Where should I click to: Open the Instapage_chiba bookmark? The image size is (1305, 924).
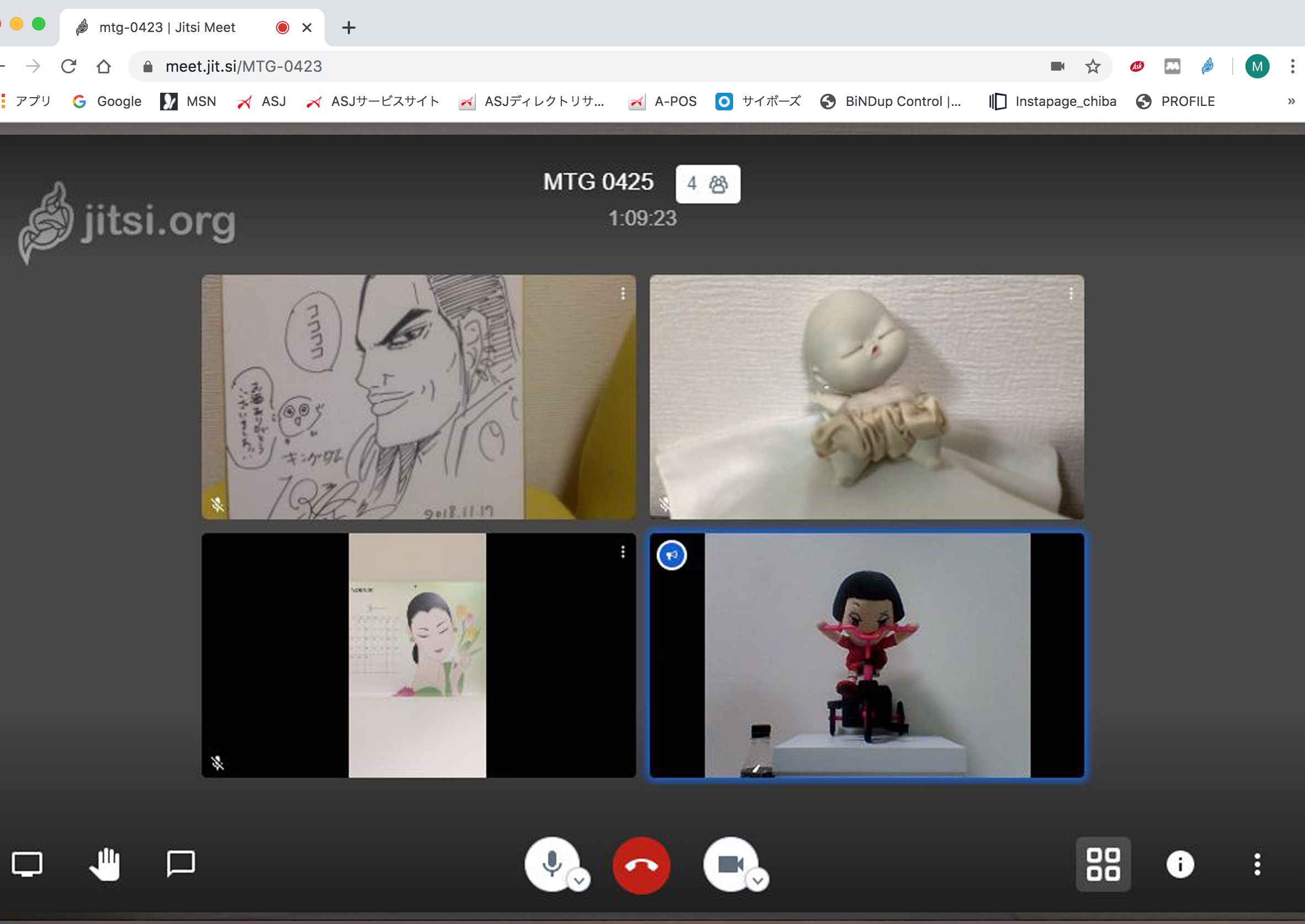(x=1053, y=101)
